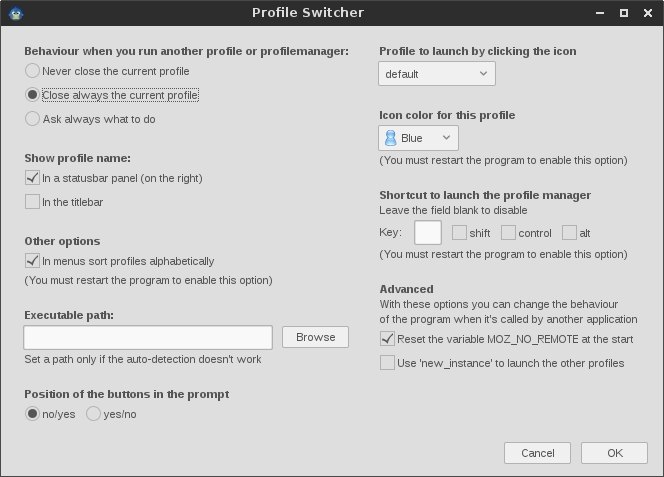Screen dimensions: 664x477
Task: Click the Browse button
Action: point(315,337)
